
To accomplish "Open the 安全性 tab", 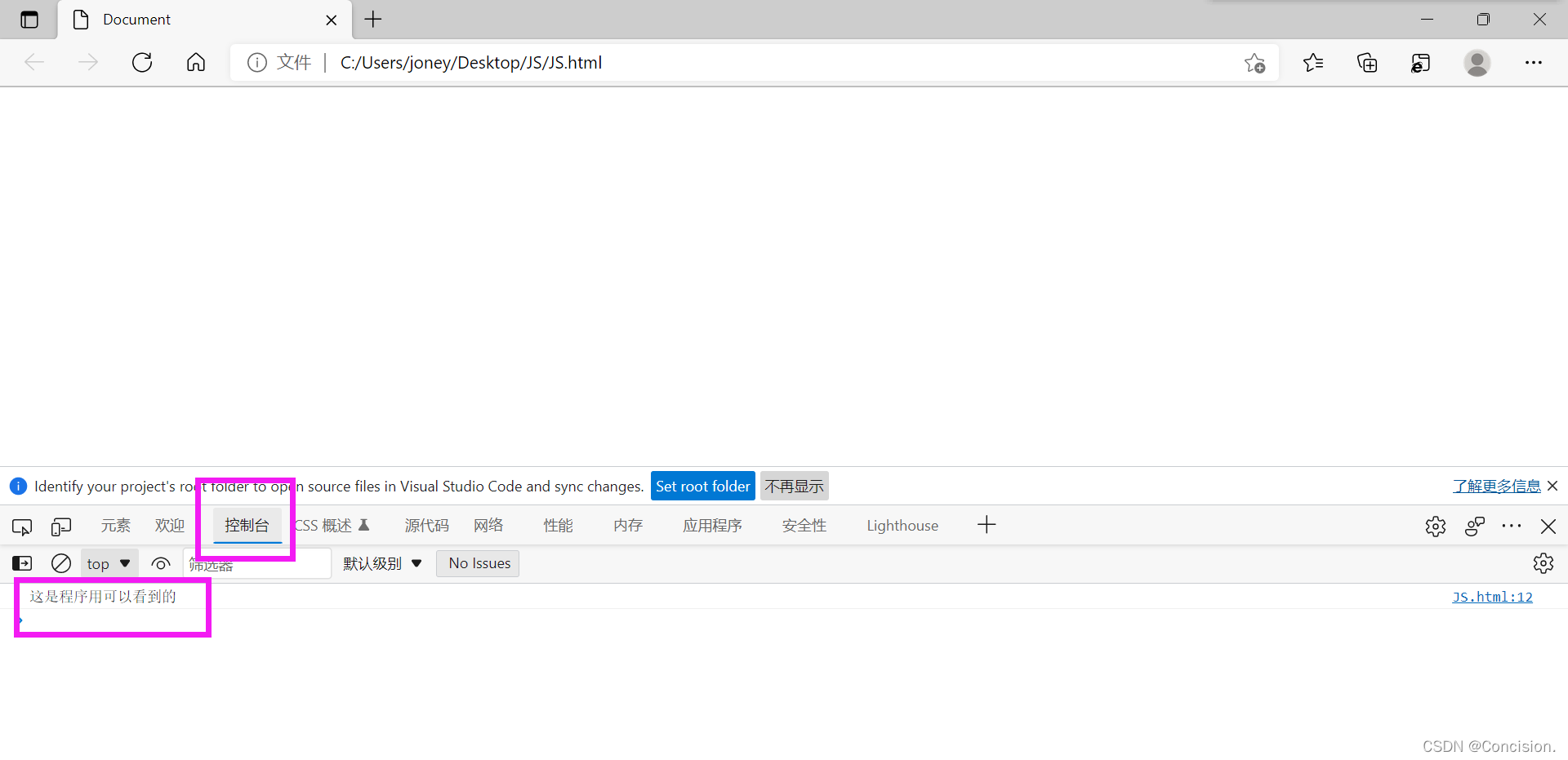I will point(804,525).
